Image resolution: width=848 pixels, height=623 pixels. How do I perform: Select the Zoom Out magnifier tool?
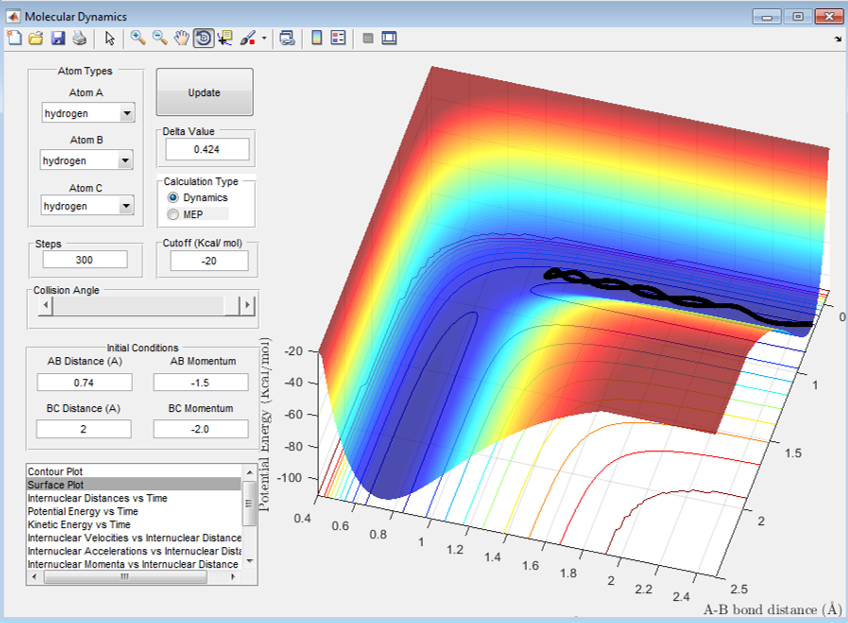pos(159,38)
